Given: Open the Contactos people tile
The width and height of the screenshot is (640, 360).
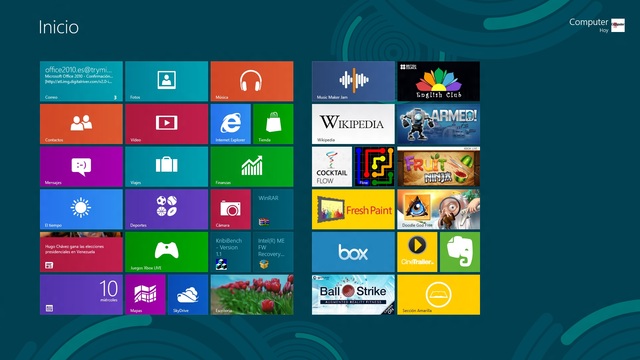Looking at the screenshot, I should point(81,124).
